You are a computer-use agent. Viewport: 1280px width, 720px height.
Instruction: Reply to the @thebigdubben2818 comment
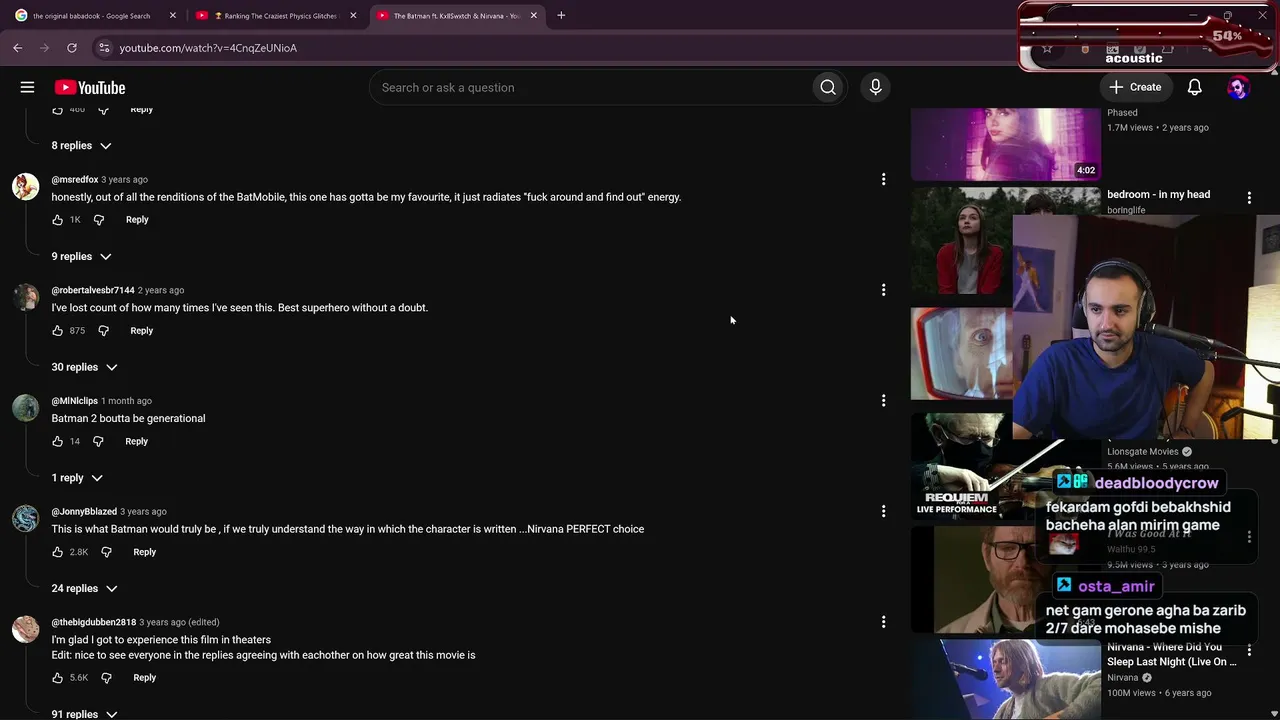(145, 678)
